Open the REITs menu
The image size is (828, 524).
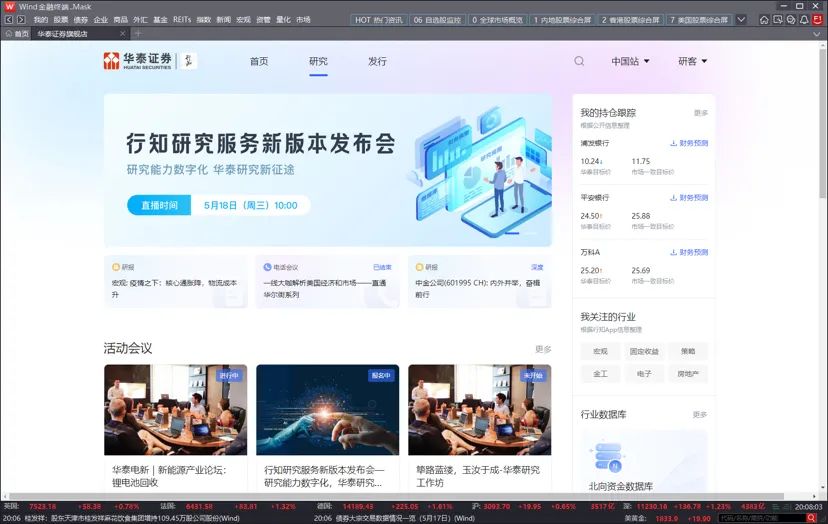(x=182, y=20)
